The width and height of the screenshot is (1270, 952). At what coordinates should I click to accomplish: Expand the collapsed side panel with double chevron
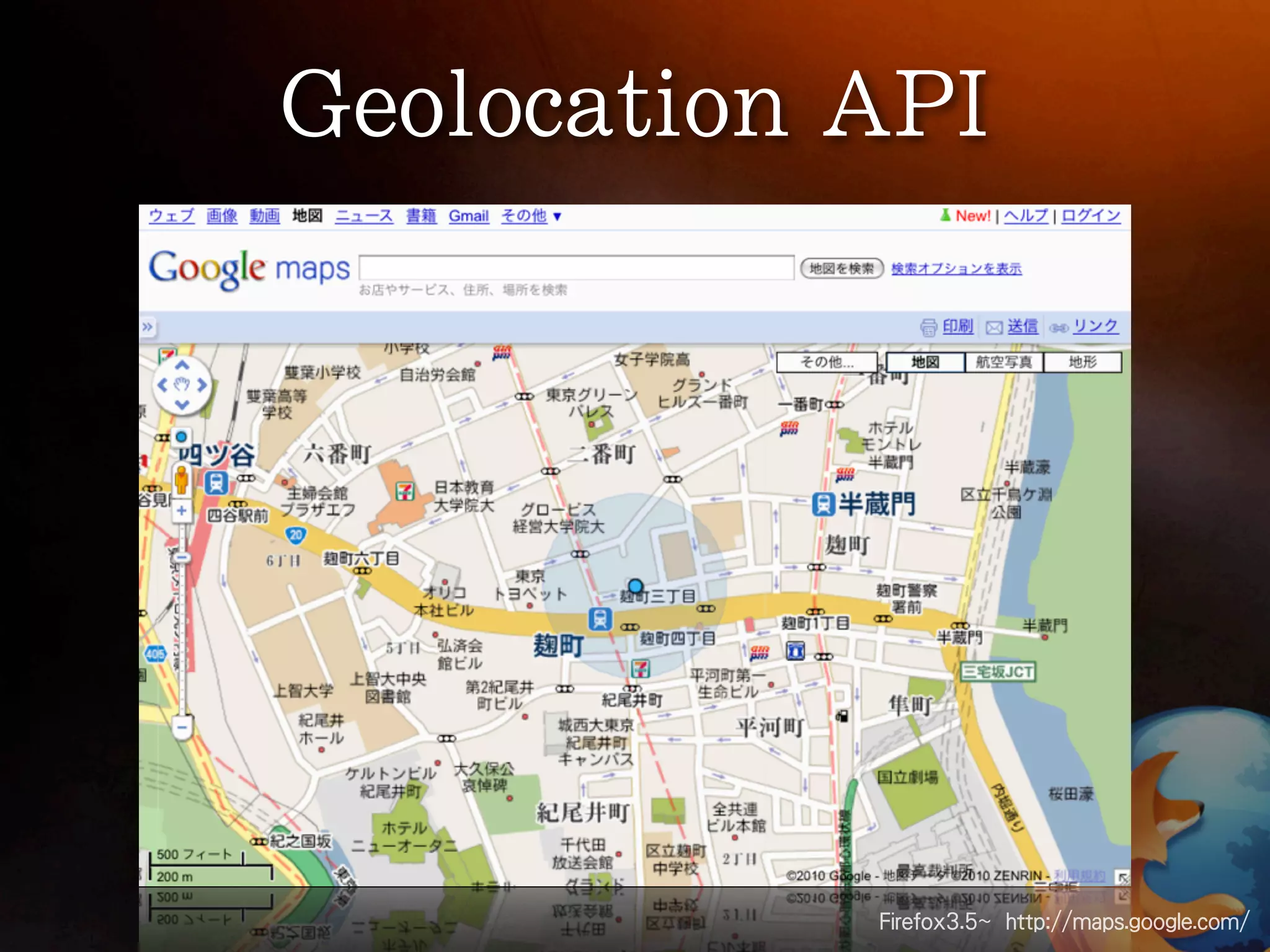147,327
